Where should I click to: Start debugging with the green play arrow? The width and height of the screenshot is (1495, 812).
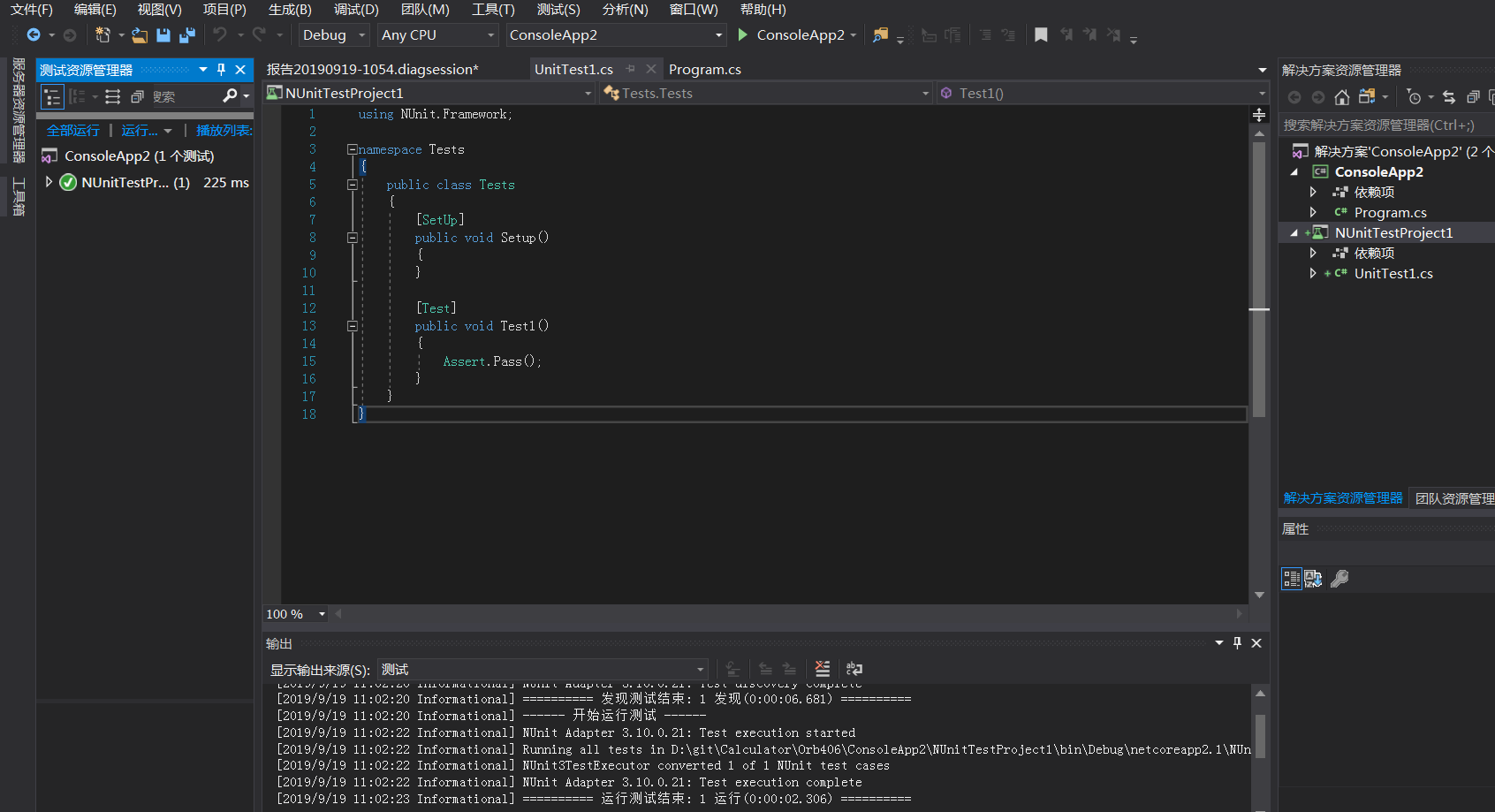pyautogui.click(x=742, y=34)
